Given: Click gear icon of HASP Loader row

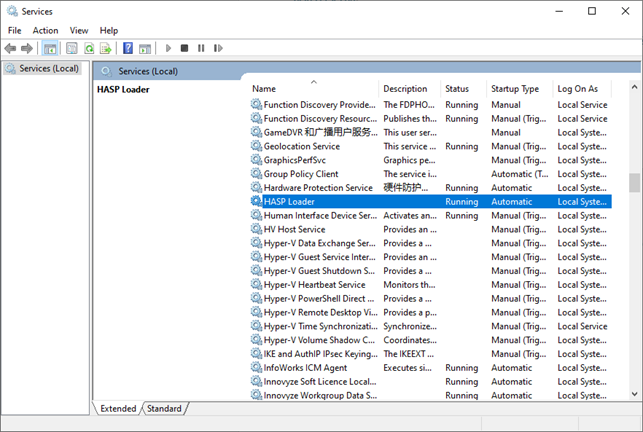Looking at the screenshot, I should (256, 201).
